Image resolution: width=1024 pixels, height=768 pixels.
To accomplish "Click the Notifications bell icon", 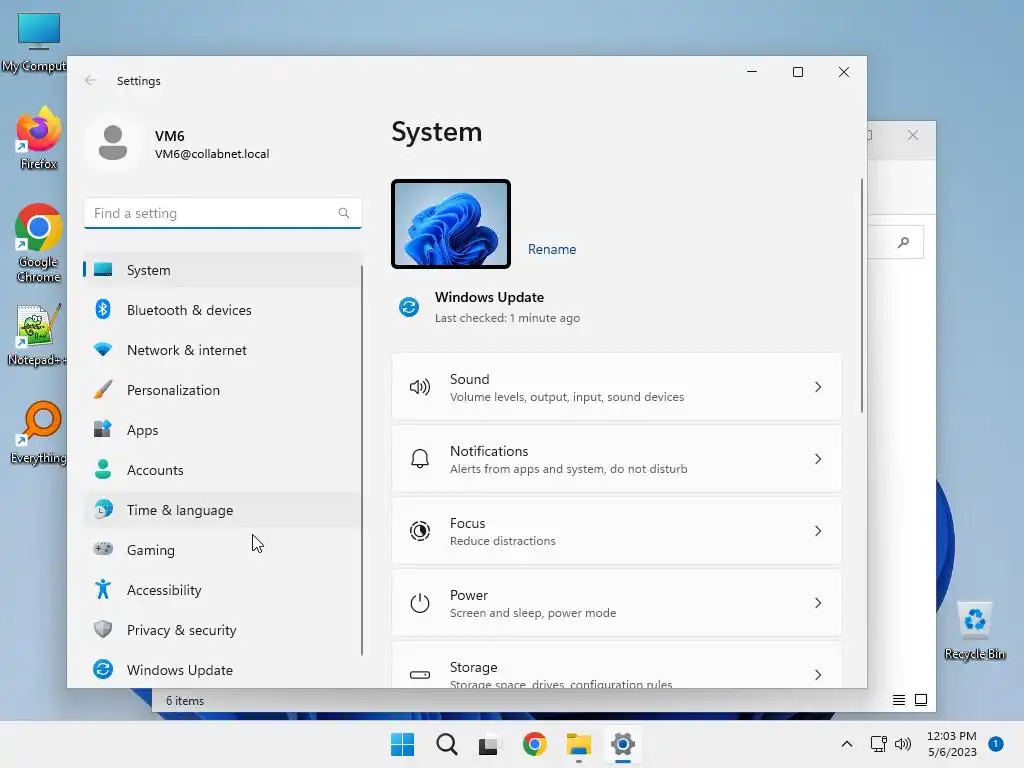I will tap(420, 459).
